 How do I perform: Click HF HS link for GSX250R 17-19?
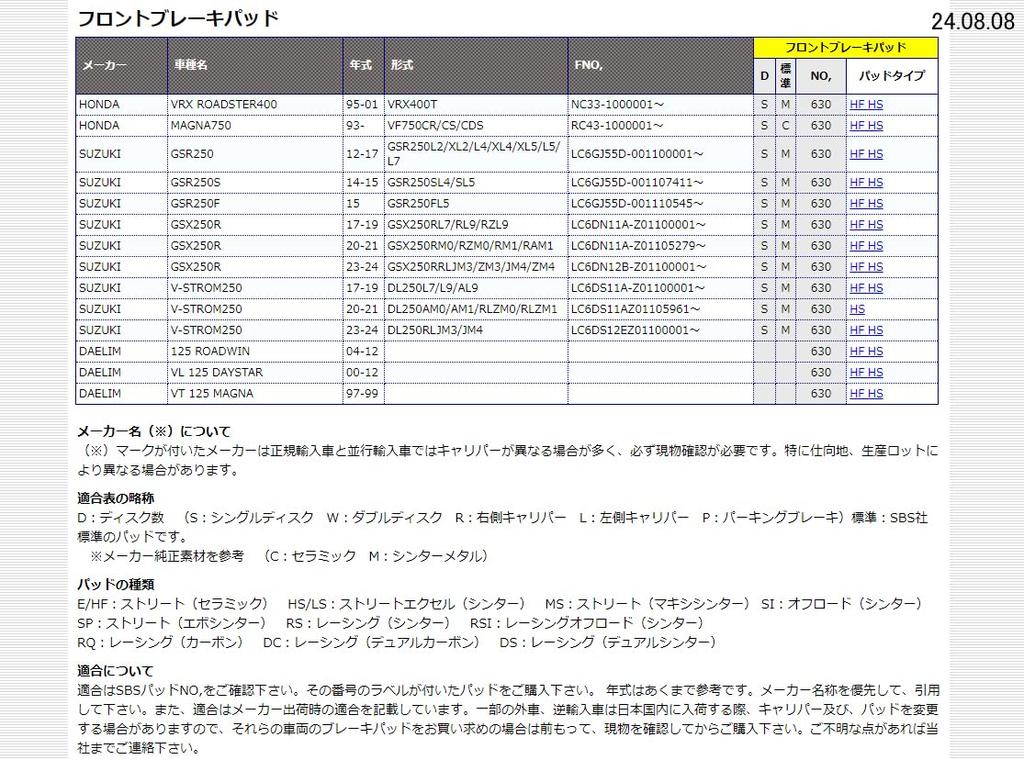(x=866, y=224)
